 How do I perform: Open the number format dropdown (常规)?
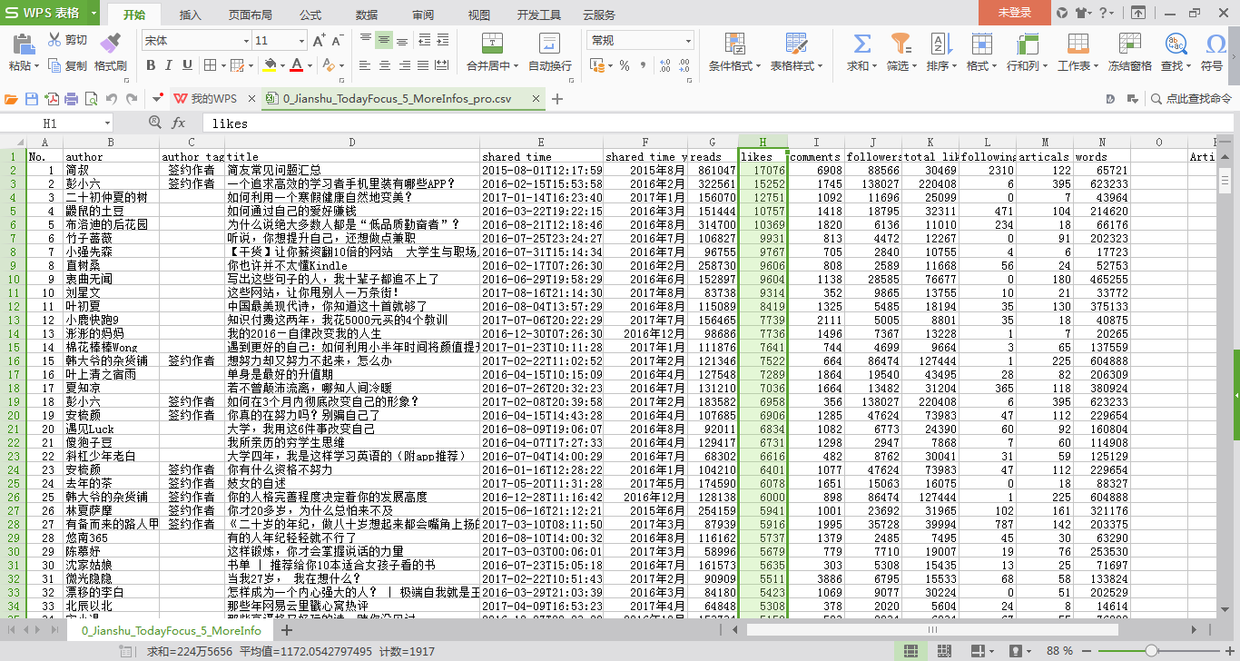tap(688, 41)
